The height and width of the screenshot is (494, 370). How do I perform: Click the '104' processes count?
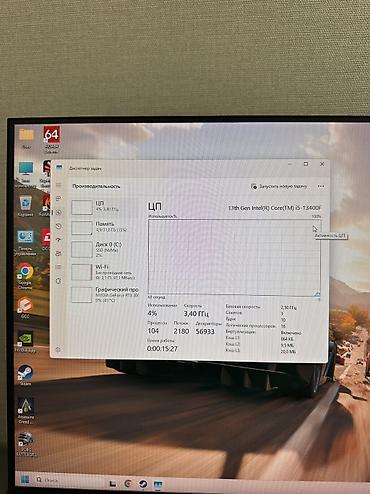pos(153,331)
